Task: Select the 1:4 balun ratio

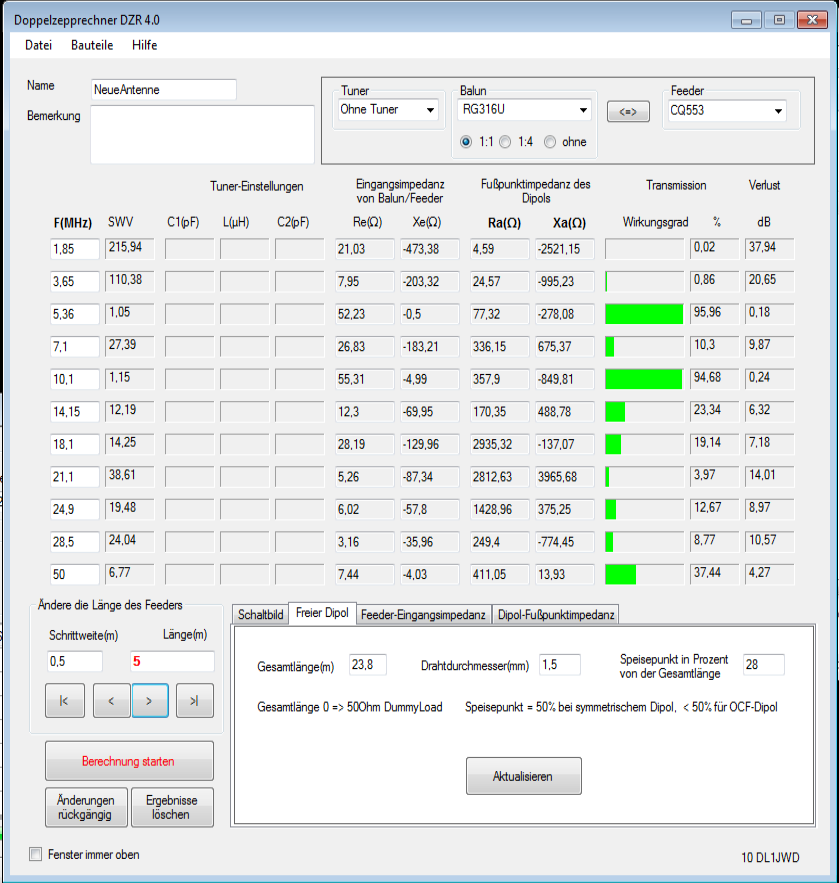Action: pos(505,142)
